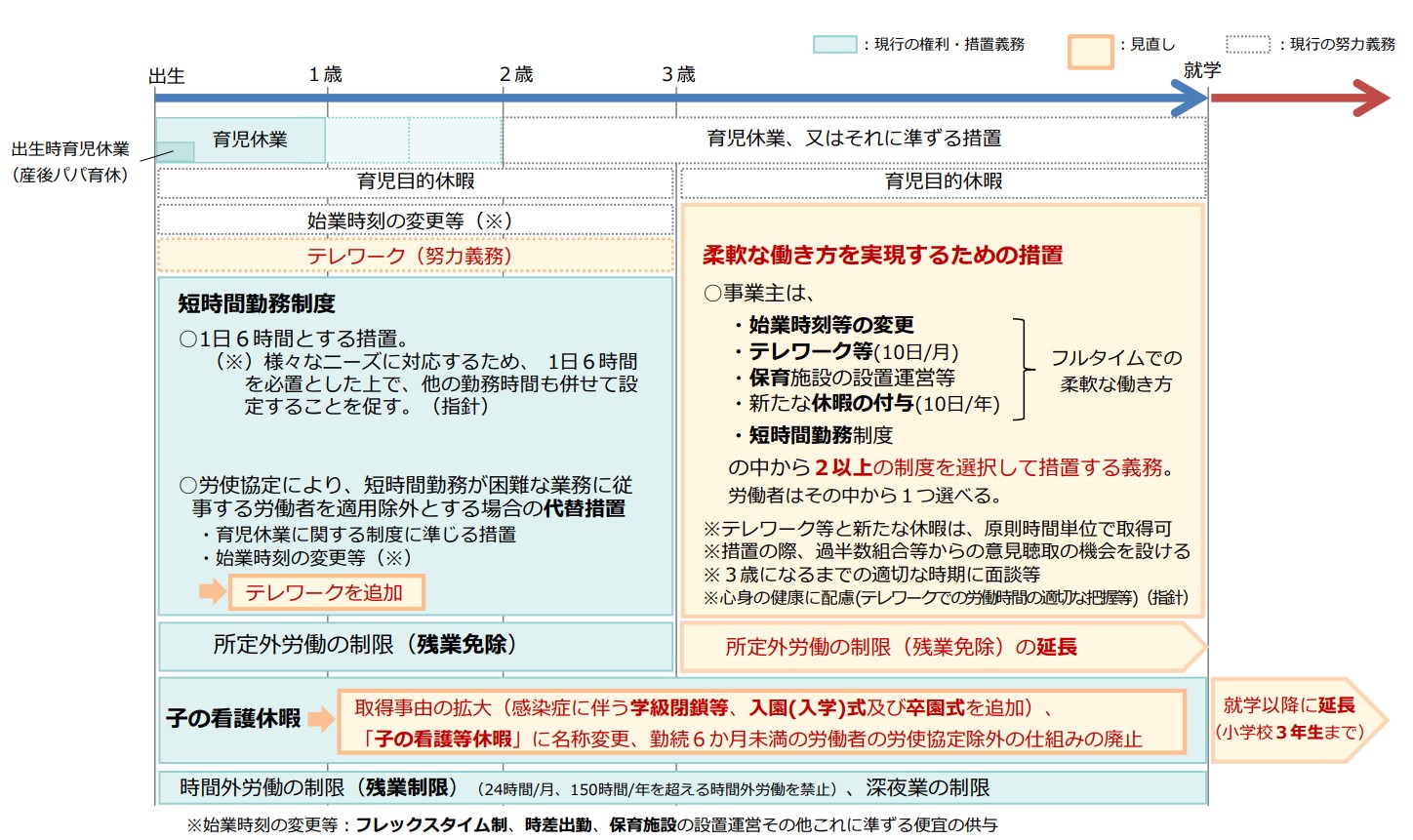
Task: Click the 就学以降に延長 arrow box
Action: point(1298,719)
